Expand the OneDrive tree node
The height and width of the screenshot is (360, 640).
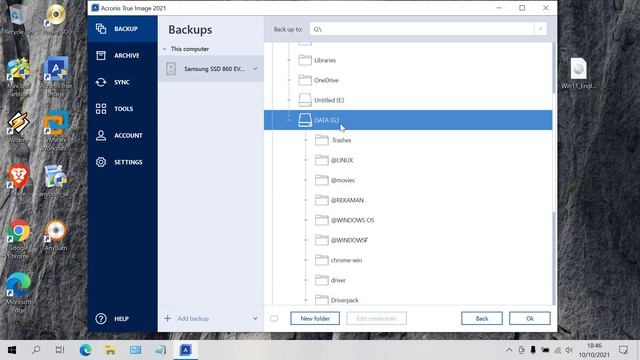[x=289, y=80]
